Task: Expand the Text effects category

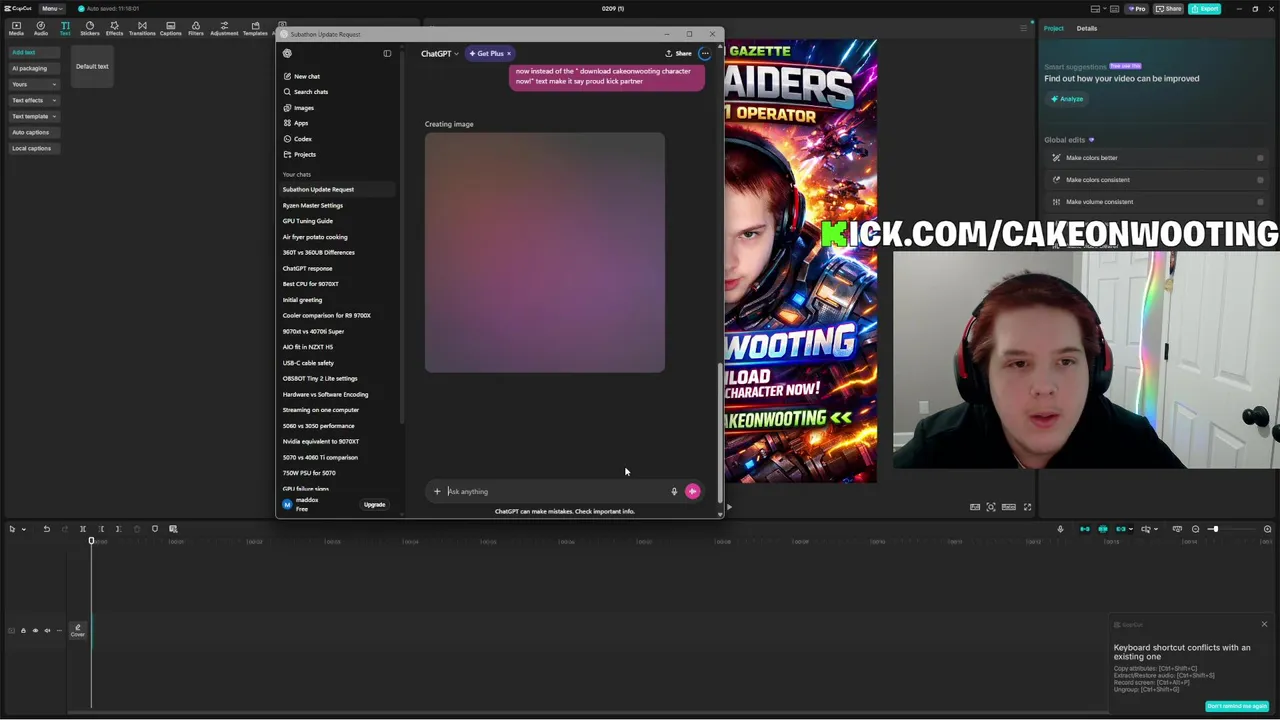Action: point(33,100)
